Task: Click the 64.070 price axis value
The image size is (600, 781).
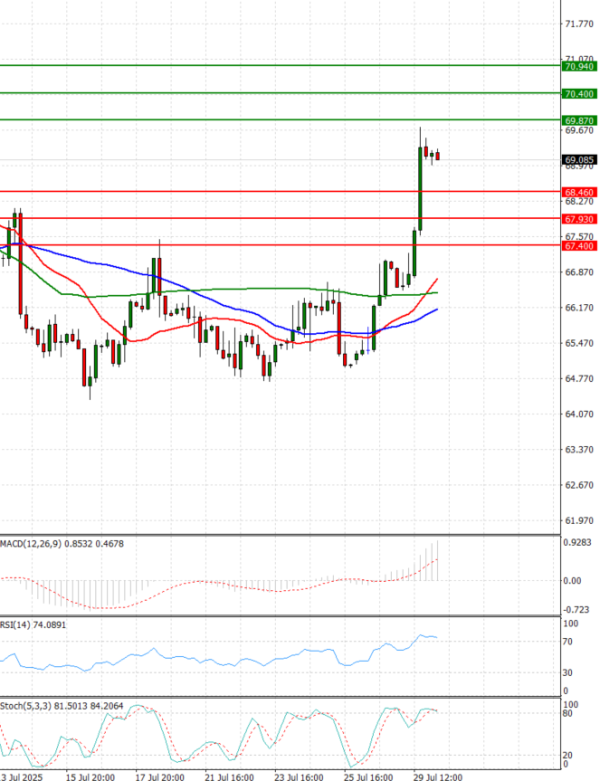Action: 579,414
